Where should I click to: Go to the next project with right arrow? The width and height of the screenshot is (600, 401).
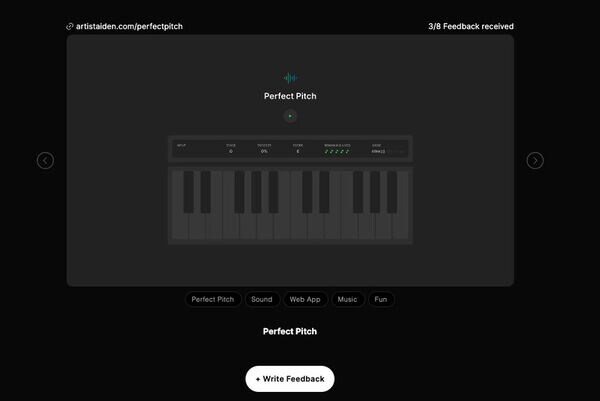coord(535,160)
